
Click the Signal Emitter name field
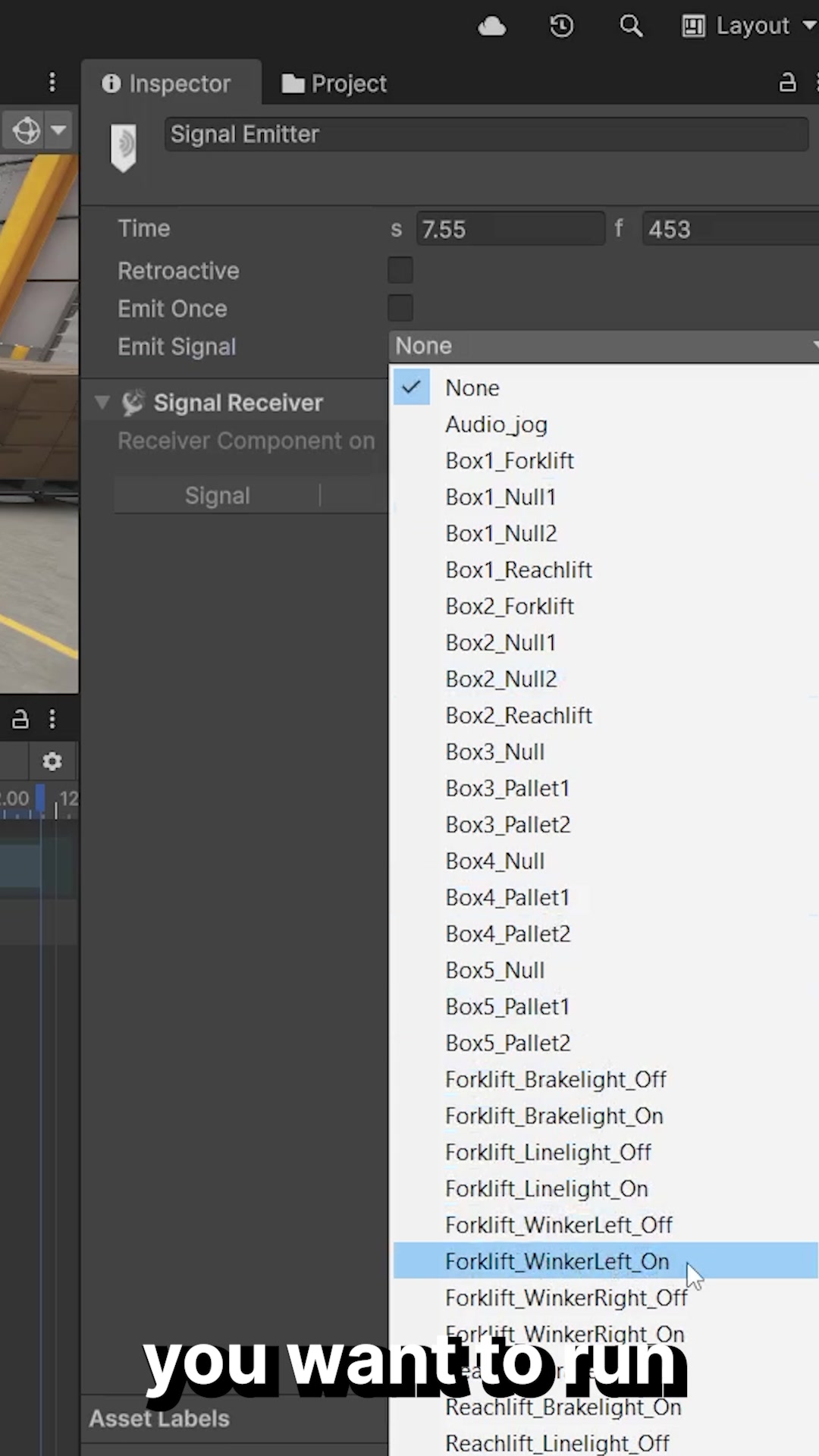pos(486,134)
